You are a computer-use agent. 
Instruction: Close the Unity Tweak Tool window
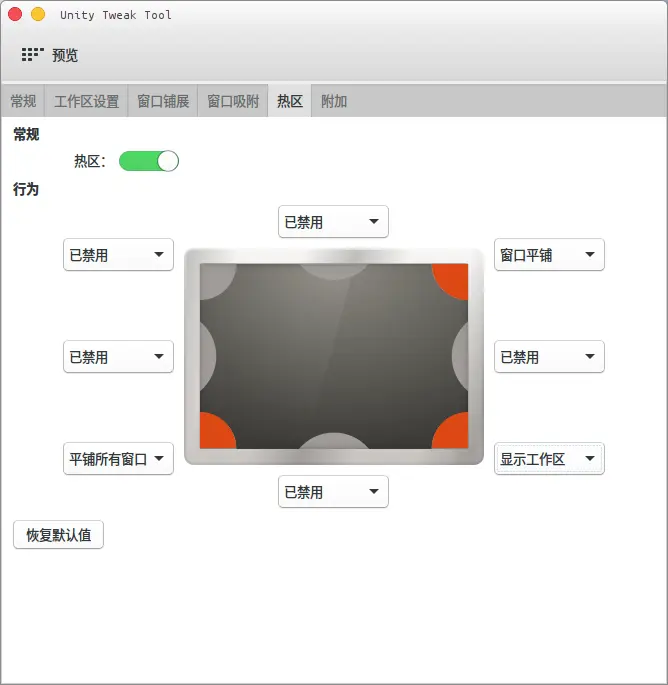(x=15, y=14)
